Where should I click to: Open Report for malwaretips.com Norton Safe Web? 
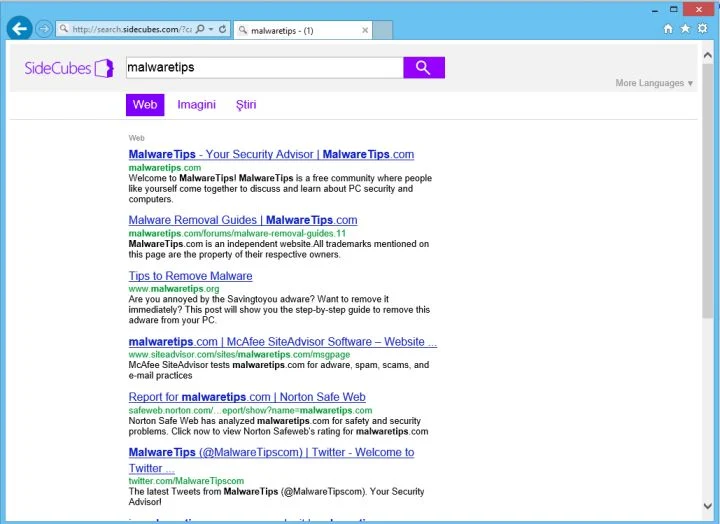247,397
